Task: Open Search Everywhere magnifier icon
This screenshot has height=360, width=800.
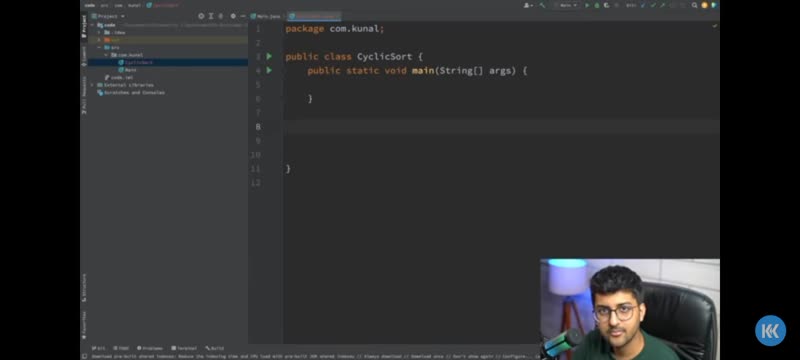Action: pos(694,5)
